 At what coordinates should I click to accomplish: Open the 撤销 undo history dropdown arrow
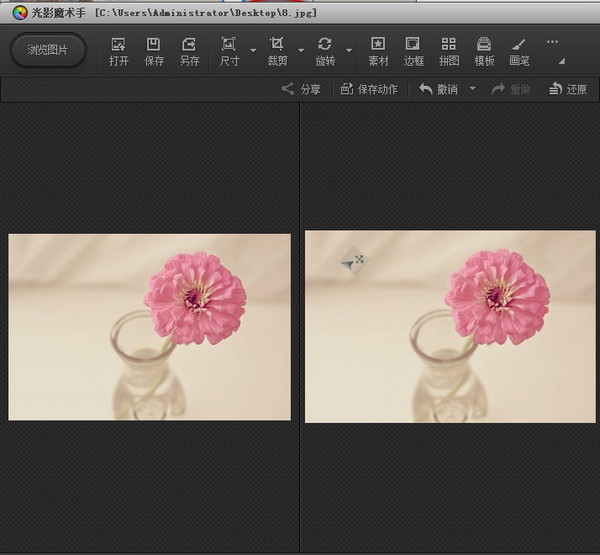coord(472,89)
